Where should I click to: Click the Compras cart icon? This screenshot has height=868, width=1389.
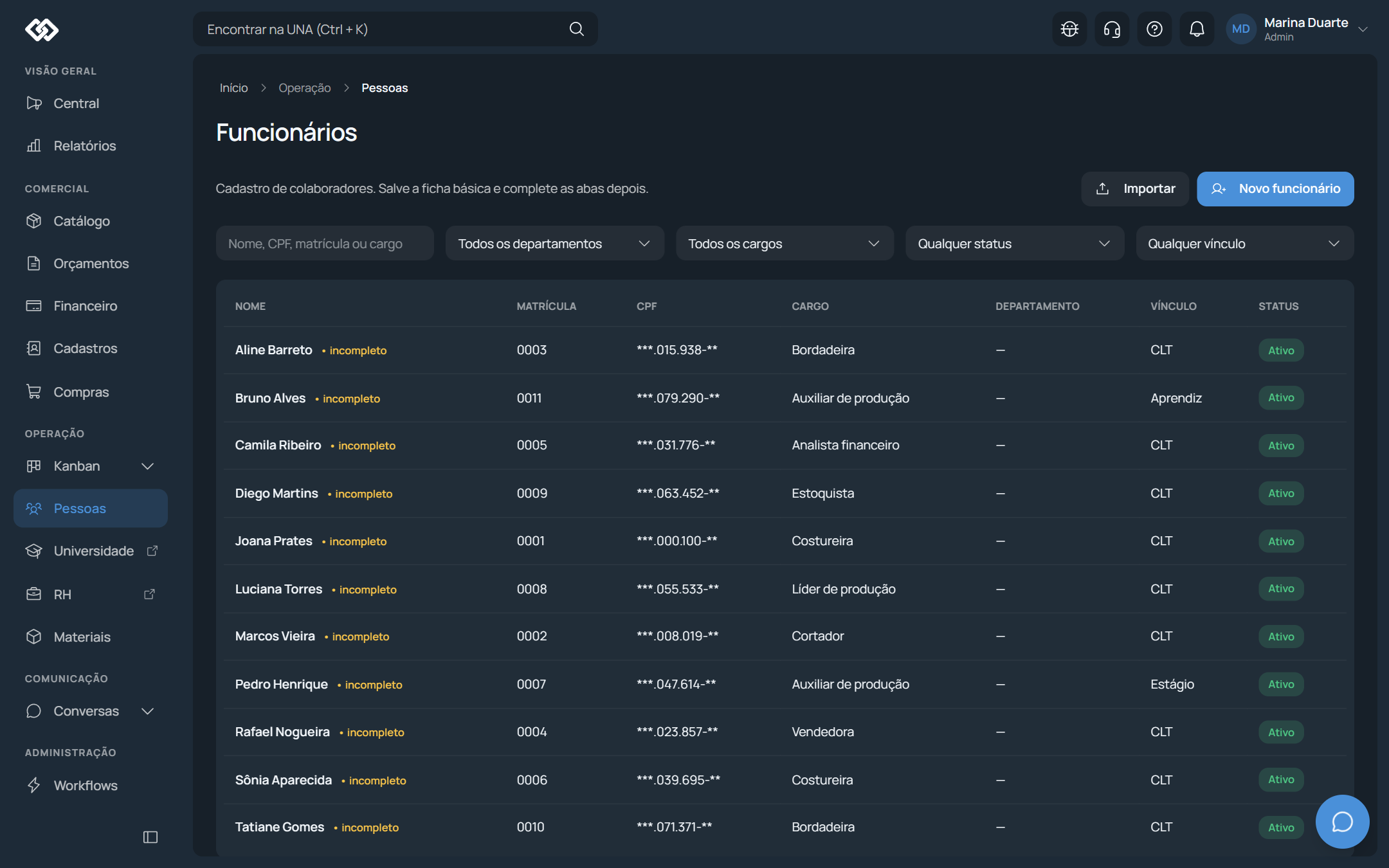click(x=34, y=392)
